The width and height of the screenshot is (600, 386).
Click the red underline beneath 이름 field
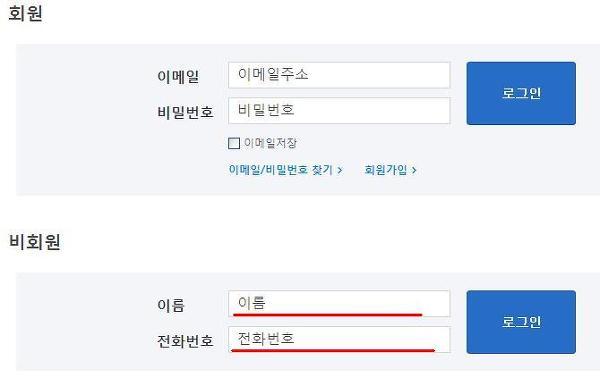(x=328, y=315)
